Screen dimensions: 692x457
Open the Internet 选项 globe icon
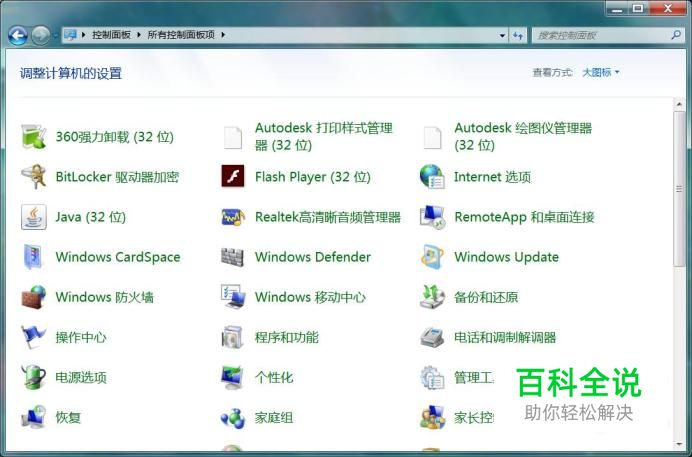point(432,176)
